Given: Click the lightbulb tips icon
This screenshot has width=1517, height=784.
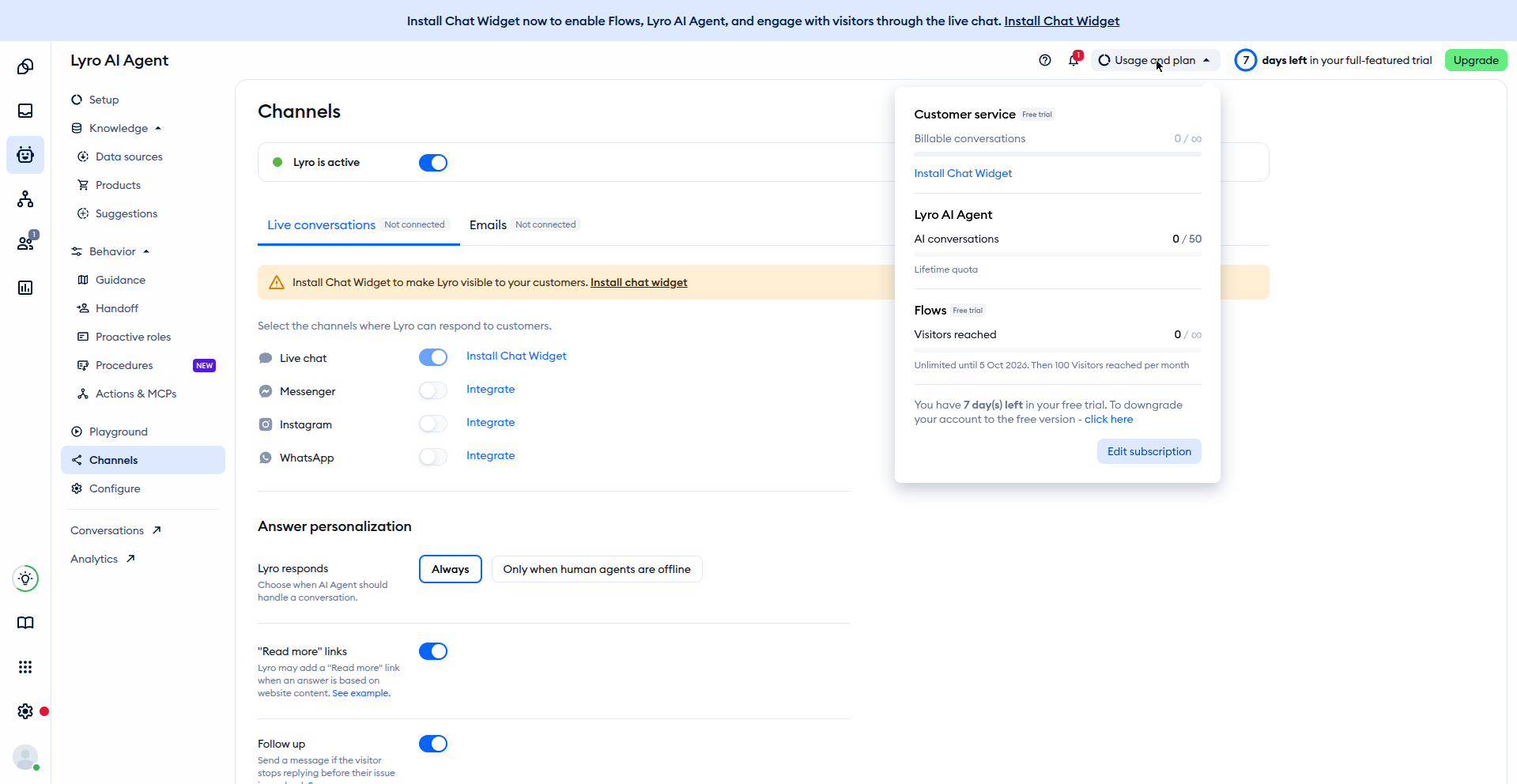Looking at the screenshot, I should click(25, 579).
